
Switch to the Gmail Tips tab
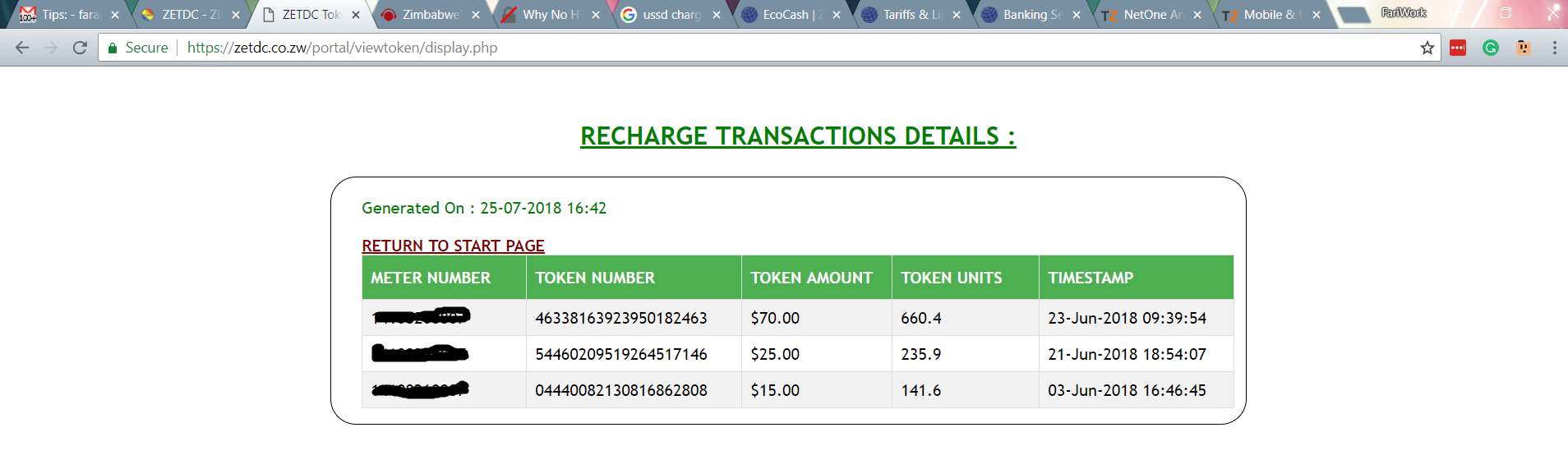67,15
